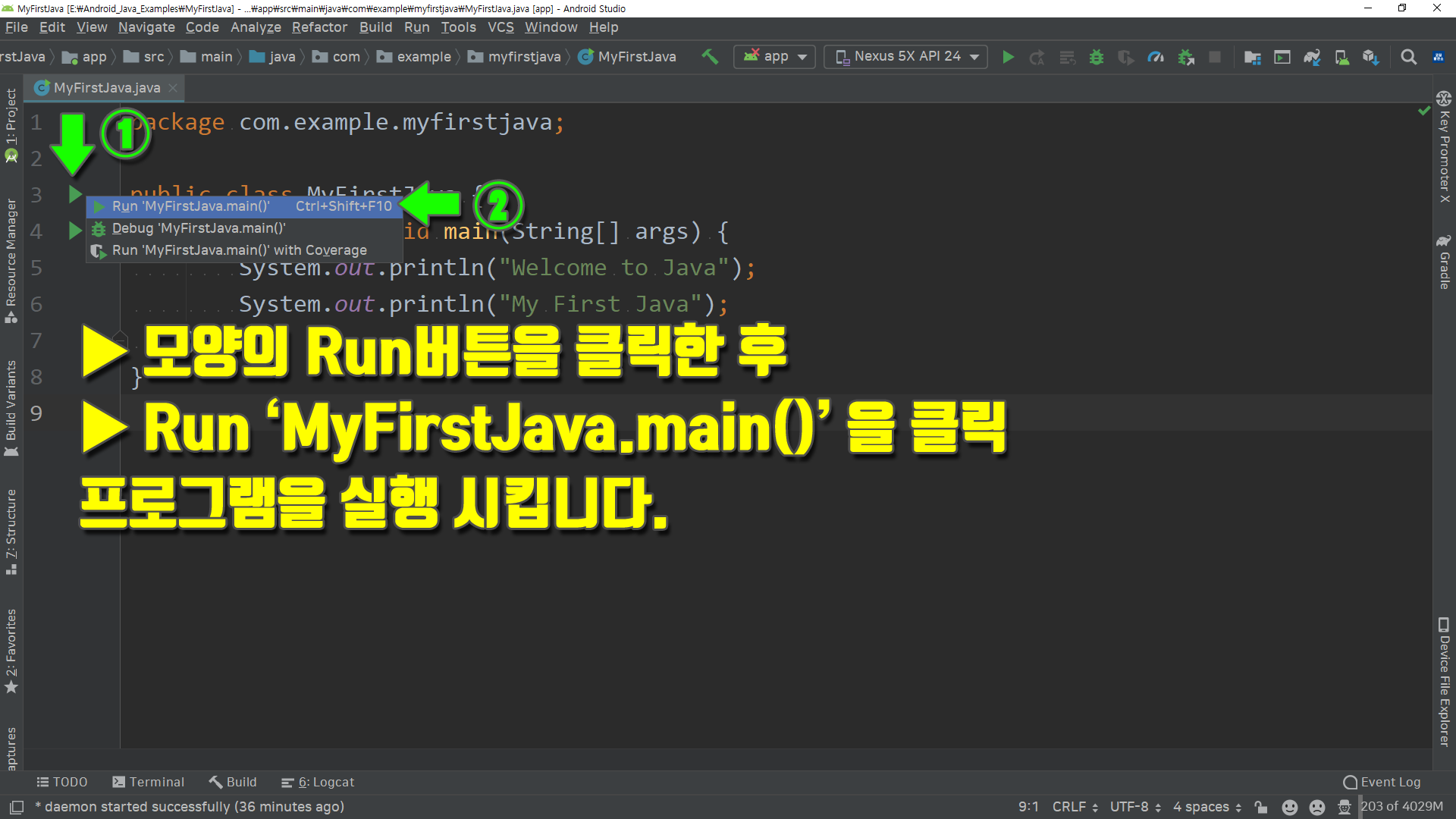Toggle the read-only lock icon in status bar
The image size is (1456, 819).
click(1260, 807)
